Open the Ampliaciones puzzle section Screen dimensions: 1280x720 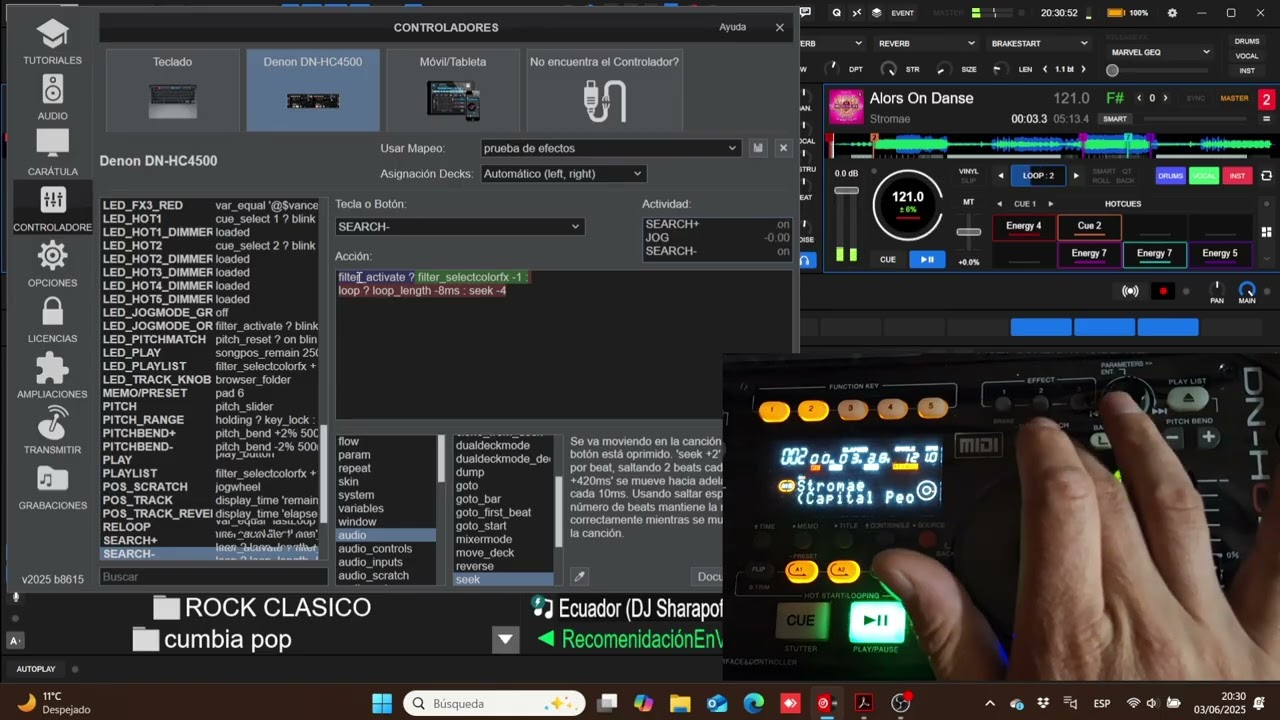coord(52,376)
